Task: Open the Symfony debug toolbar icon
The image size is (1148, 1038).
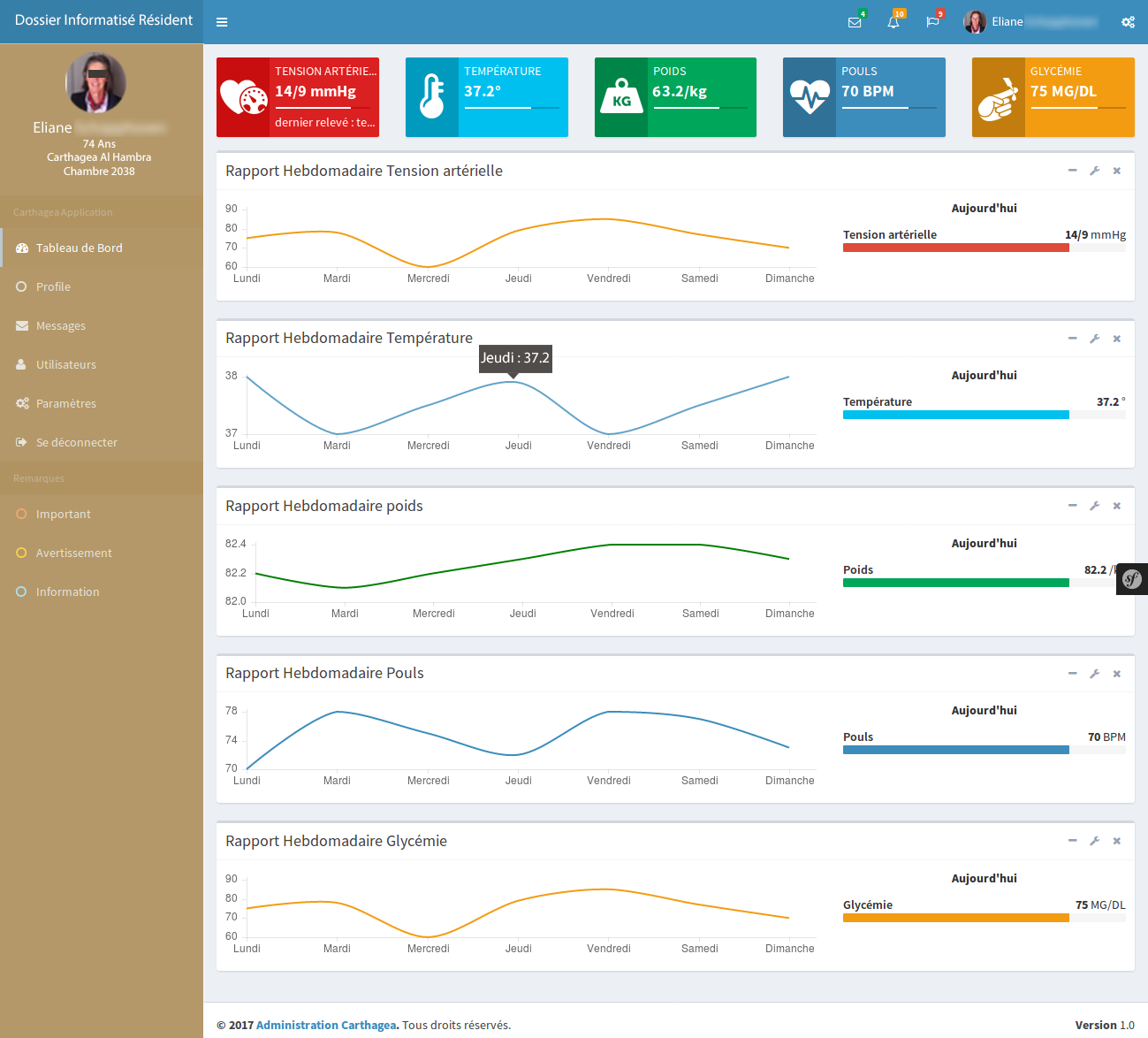Action: tap(1132, 579)
